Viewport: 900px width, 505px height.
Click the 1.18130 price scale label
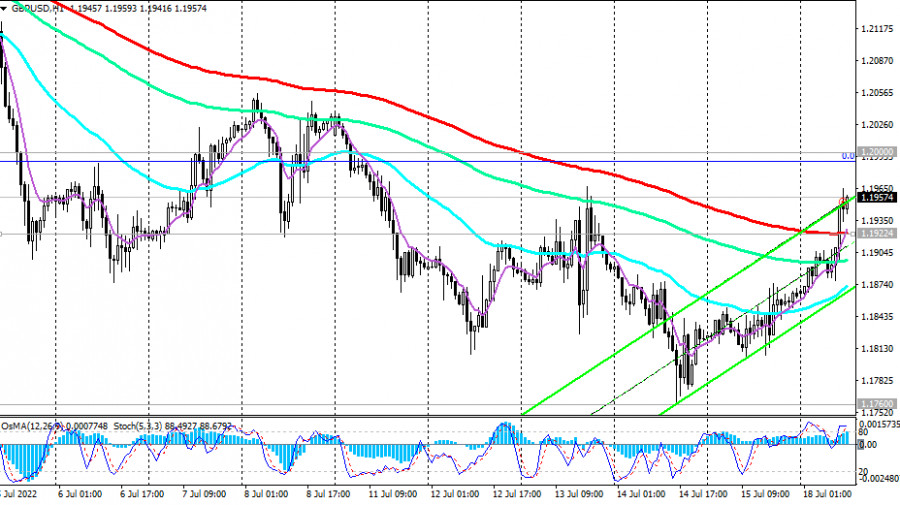click(880, 349)
